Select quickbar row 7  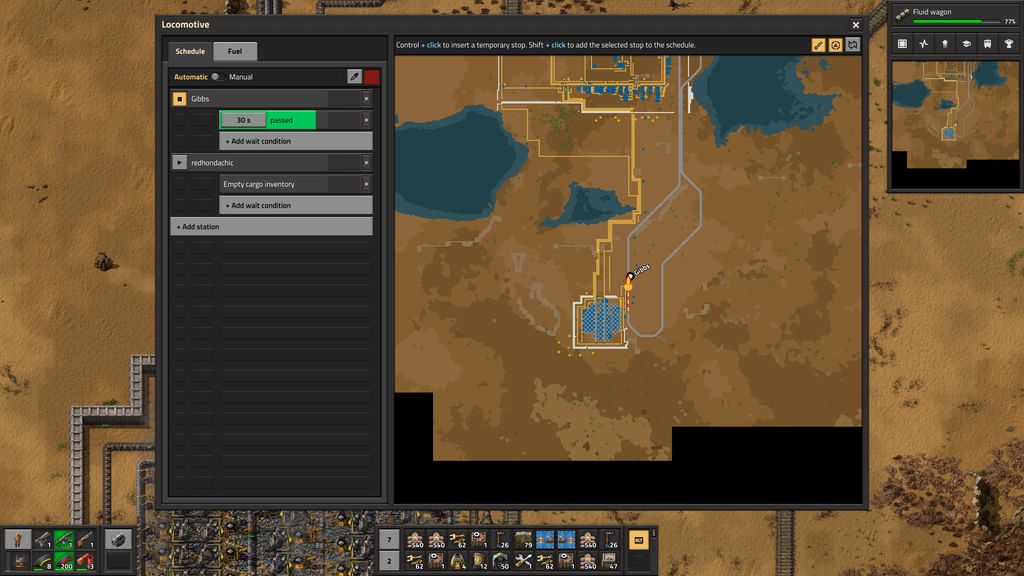coord(389,537)
